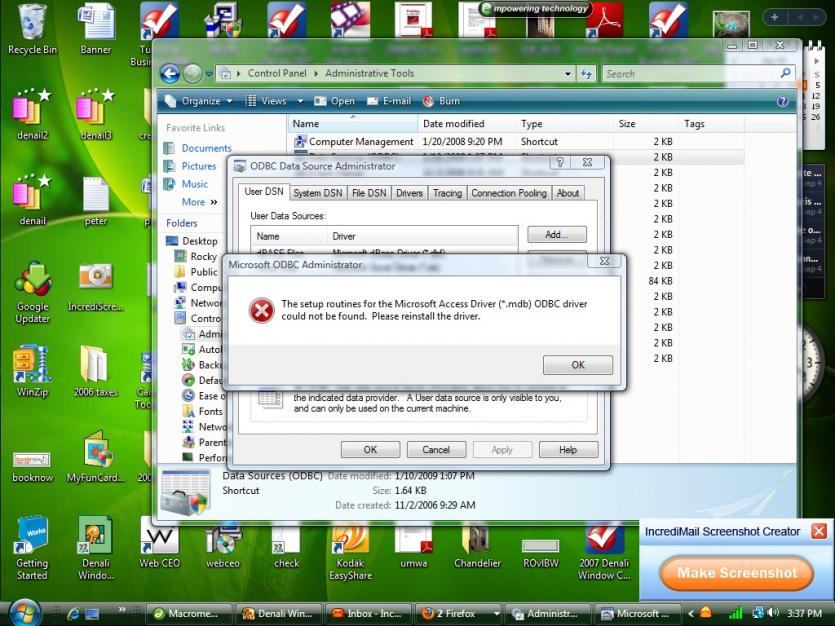Sort files by the Type column
835x626 pixels.
click(x=566, y=123)
